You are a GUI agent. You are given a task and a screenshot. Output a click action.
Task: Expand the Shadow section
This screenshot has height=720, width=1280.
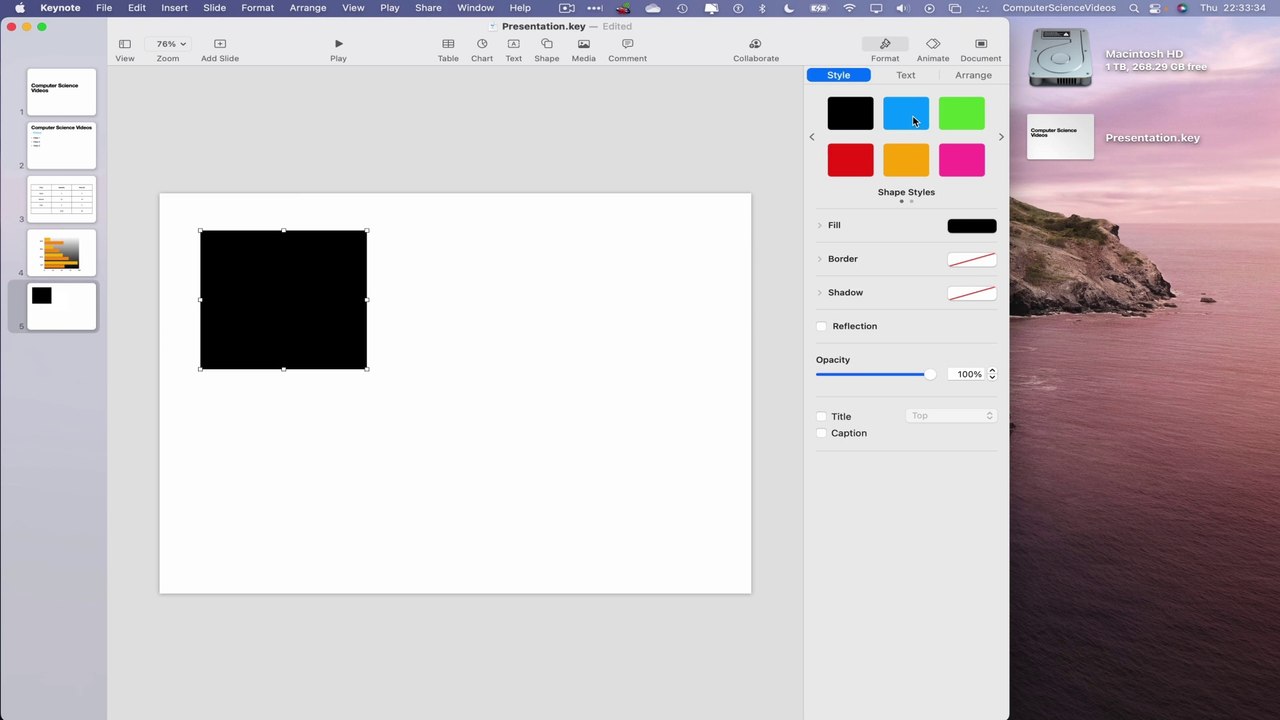click(820, 293)
